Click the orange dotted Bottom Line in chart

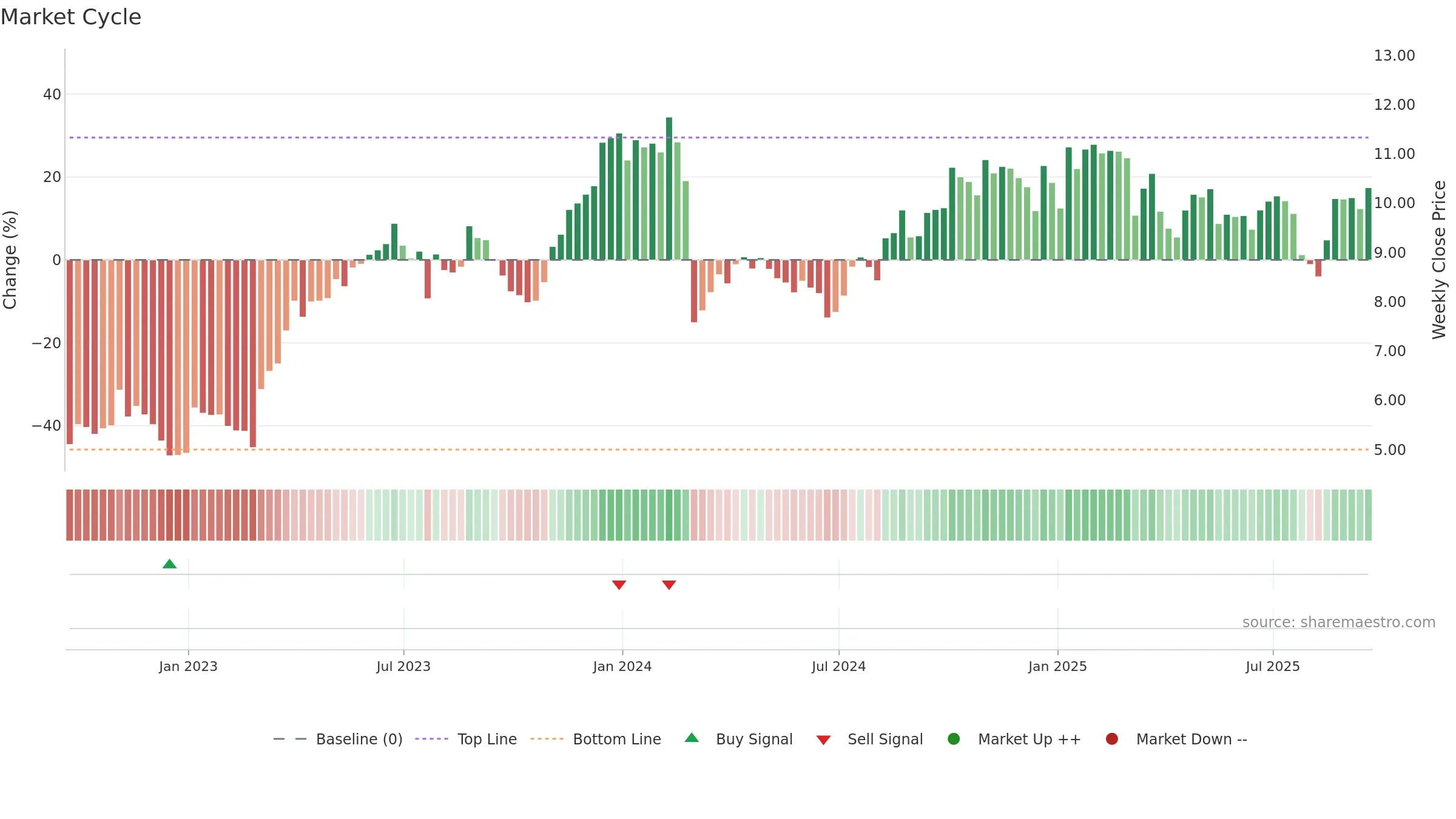click(719, 450)
